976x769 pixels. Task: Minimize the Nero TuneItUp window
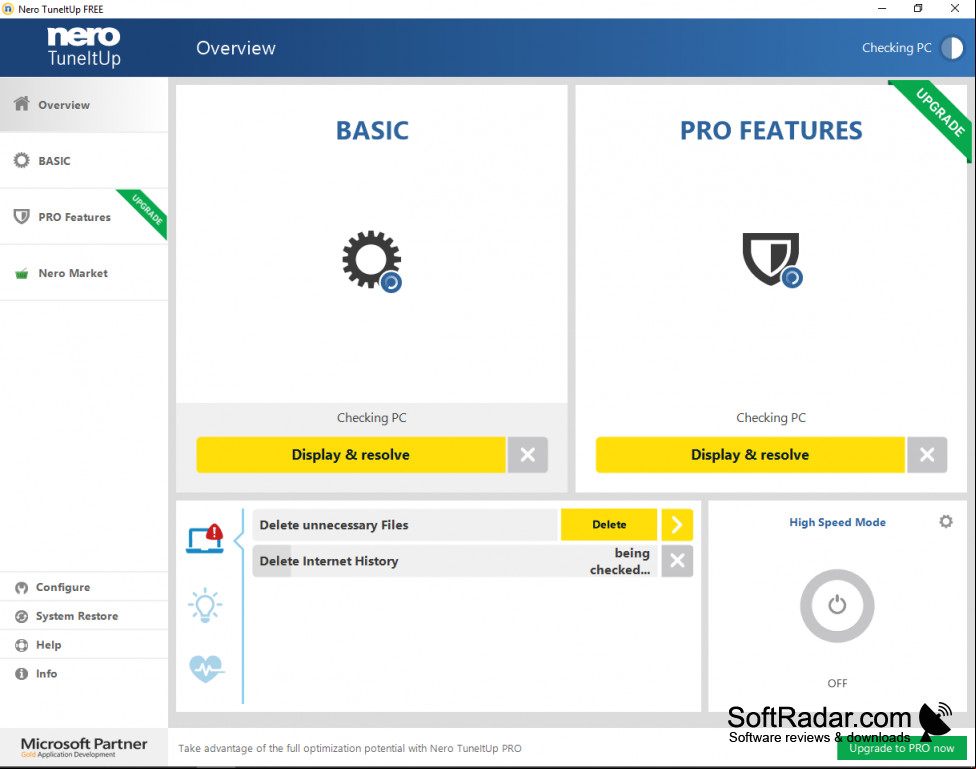tap(882, 9)
